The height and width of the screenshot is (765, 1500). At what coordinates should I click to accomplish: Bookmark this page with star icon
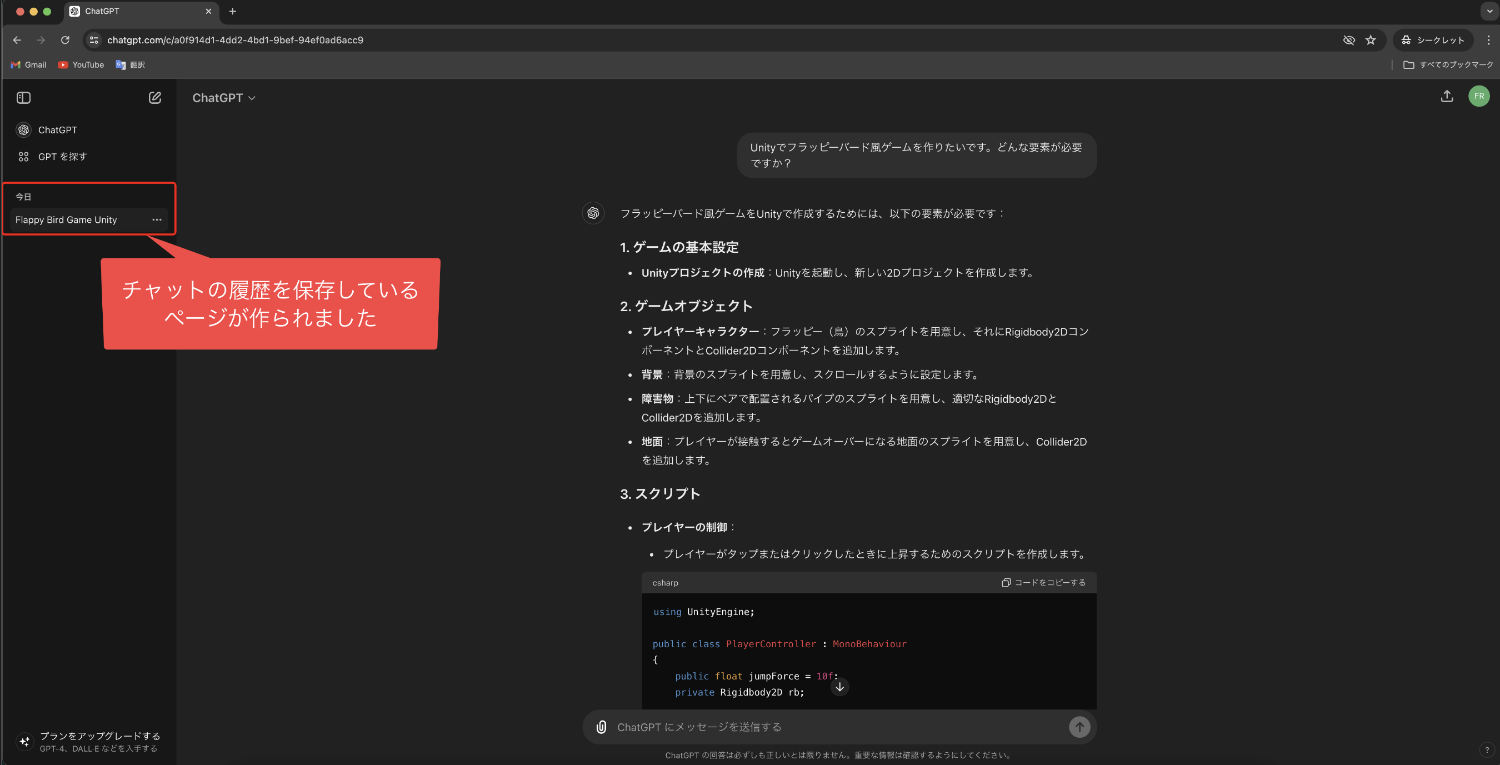1371,40
